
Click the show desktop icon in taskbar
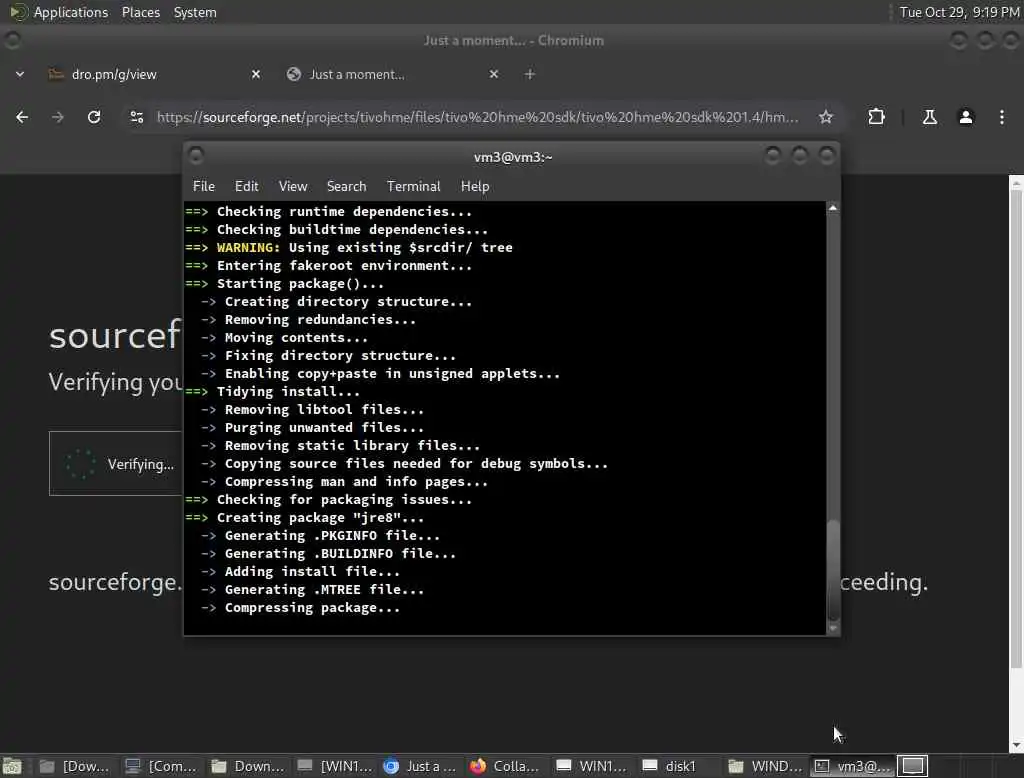tap(12, 766)
